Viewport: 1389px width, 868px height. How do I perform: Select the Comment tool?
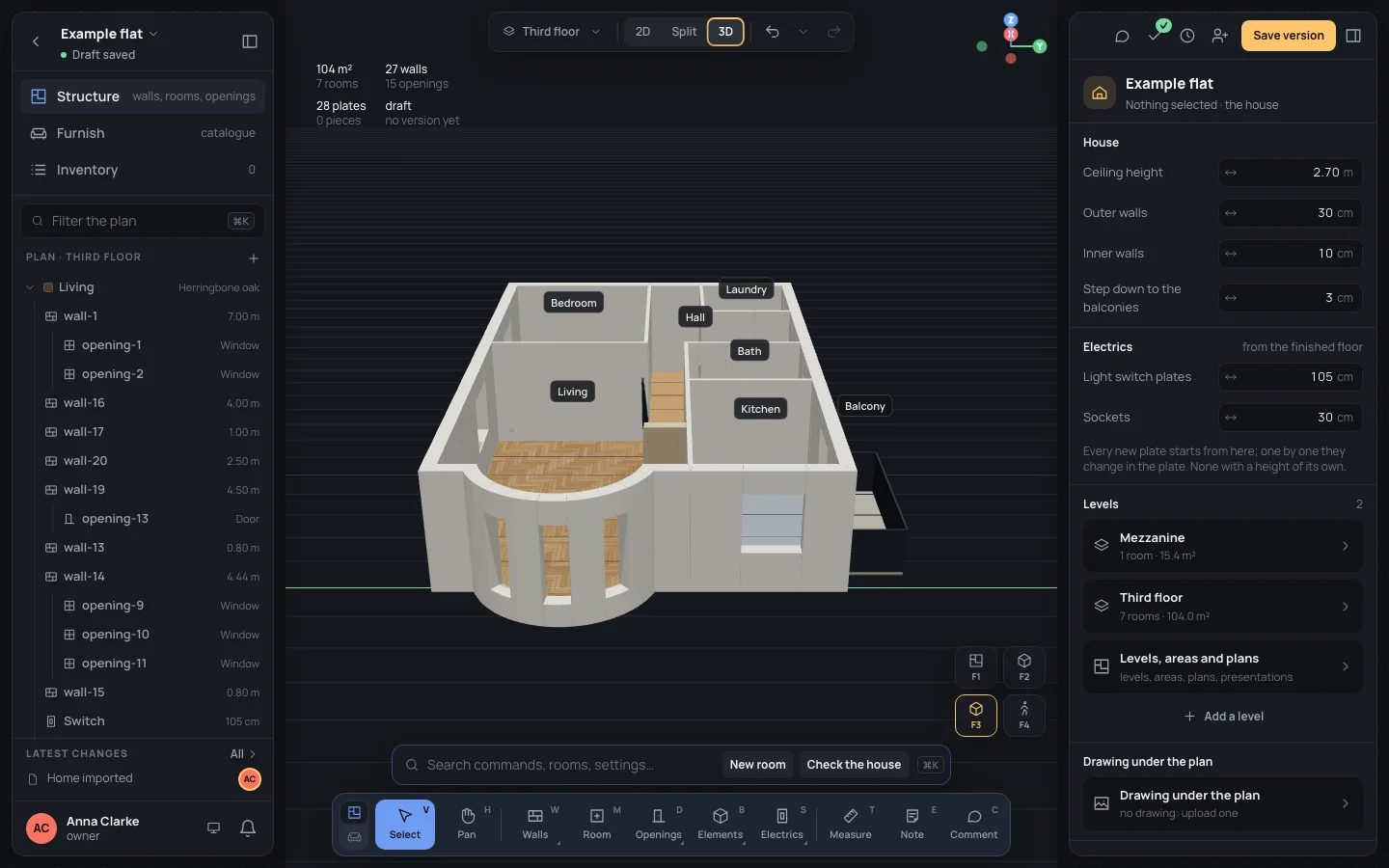click(x=974, y=825)
